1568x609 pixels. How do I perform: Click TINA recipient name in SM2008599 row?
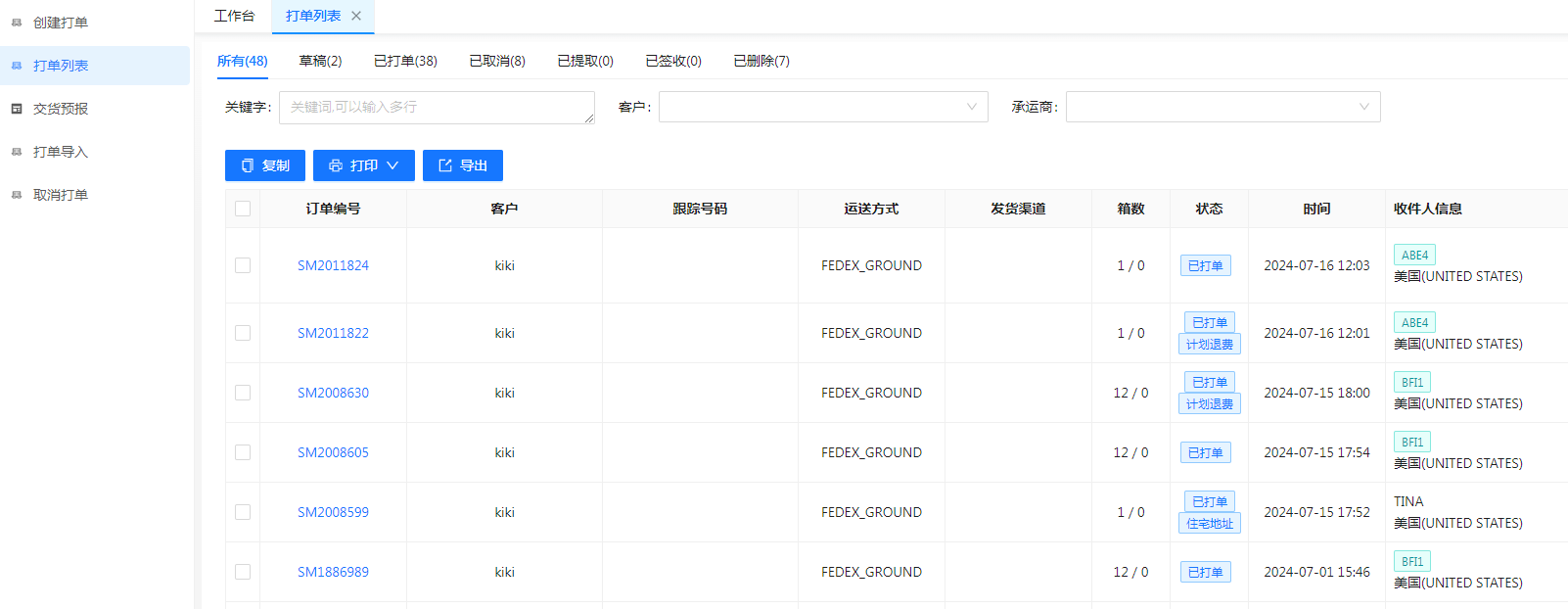pyautogui.click(x=1408, y=501)
